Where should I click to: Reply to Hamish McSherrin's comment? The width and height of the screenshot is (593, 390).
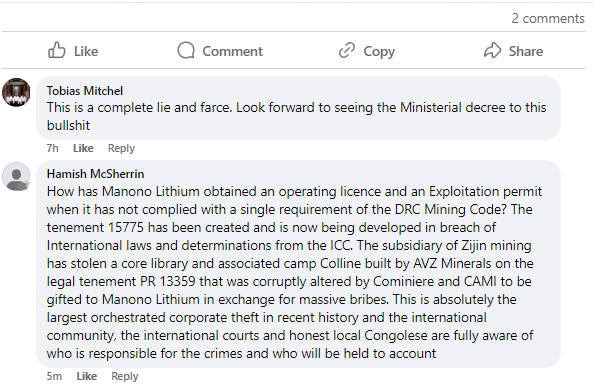tap(125, 376)
